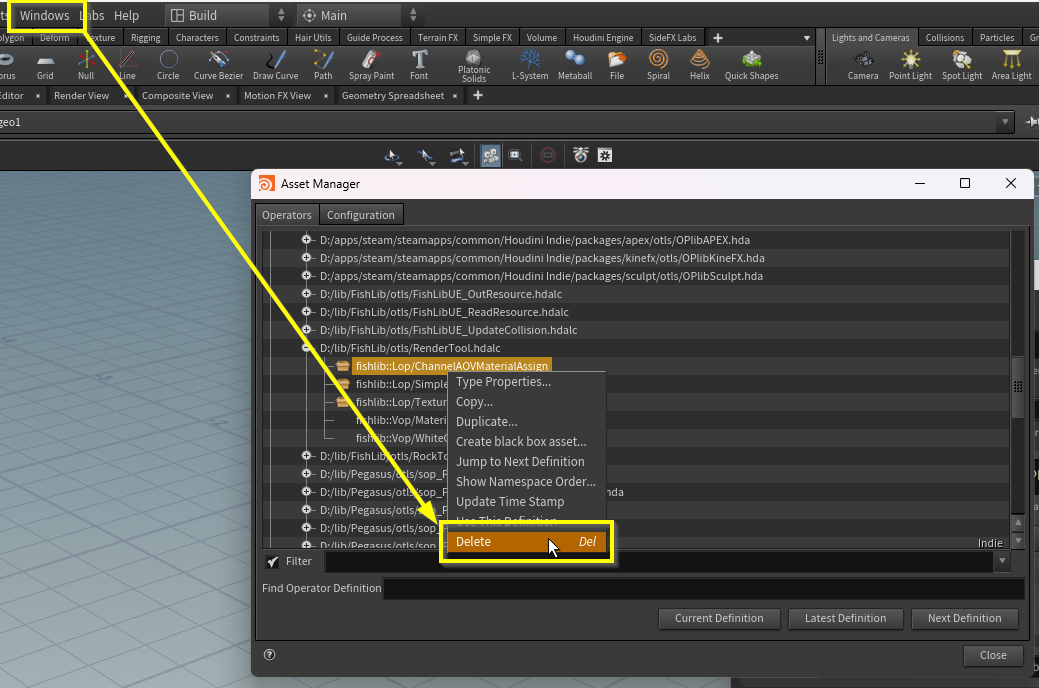This screenshot has height=688, width=1039.
Task: Open the Quick Shapes tool
Action: (751, 65)
